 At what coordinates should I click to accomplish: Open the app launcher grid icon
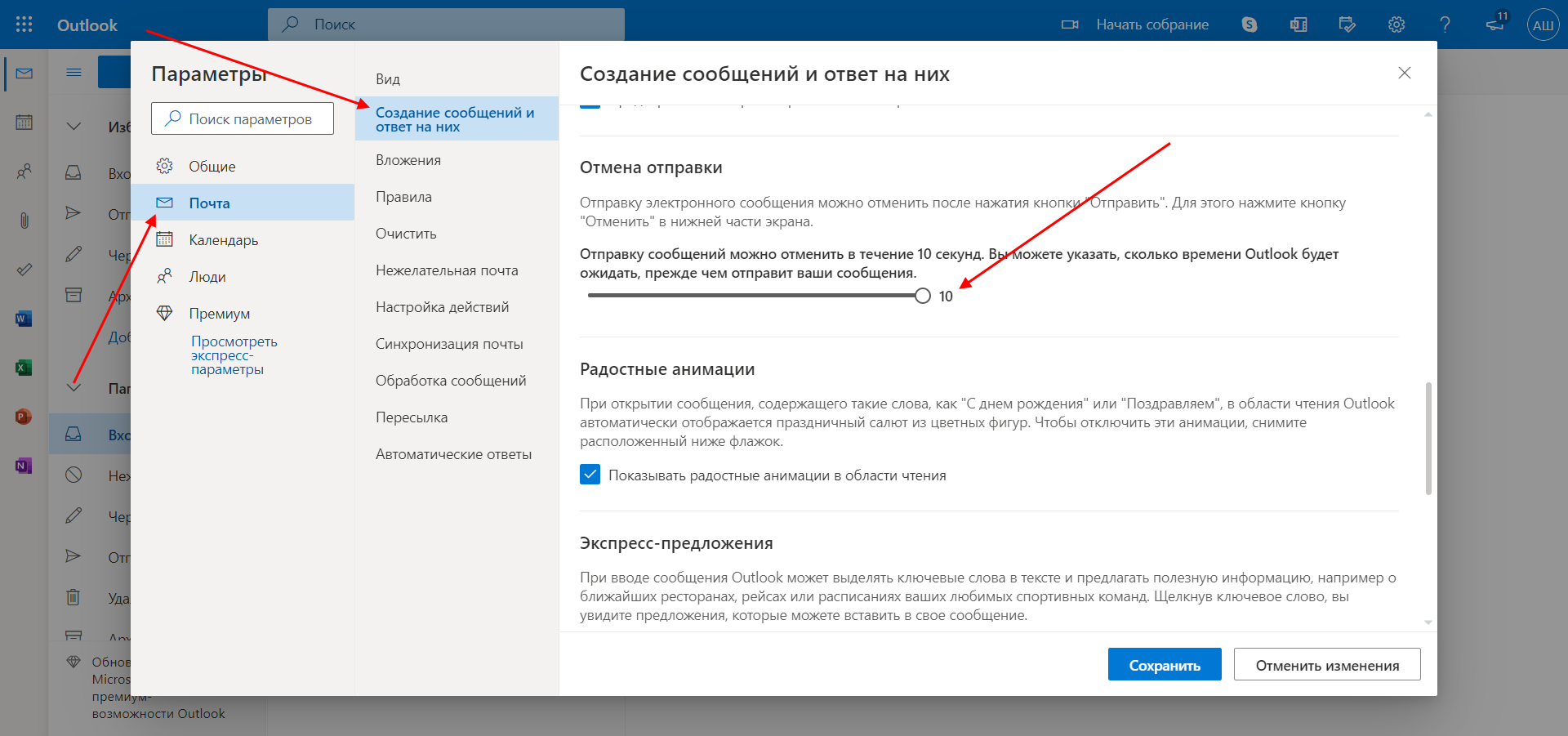coord(24,25)
